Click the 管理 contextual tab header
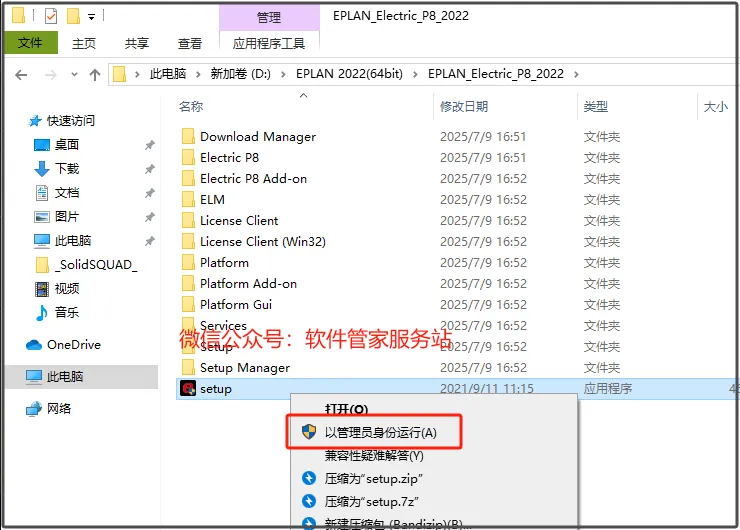740x530 pixels. [269, 17]
